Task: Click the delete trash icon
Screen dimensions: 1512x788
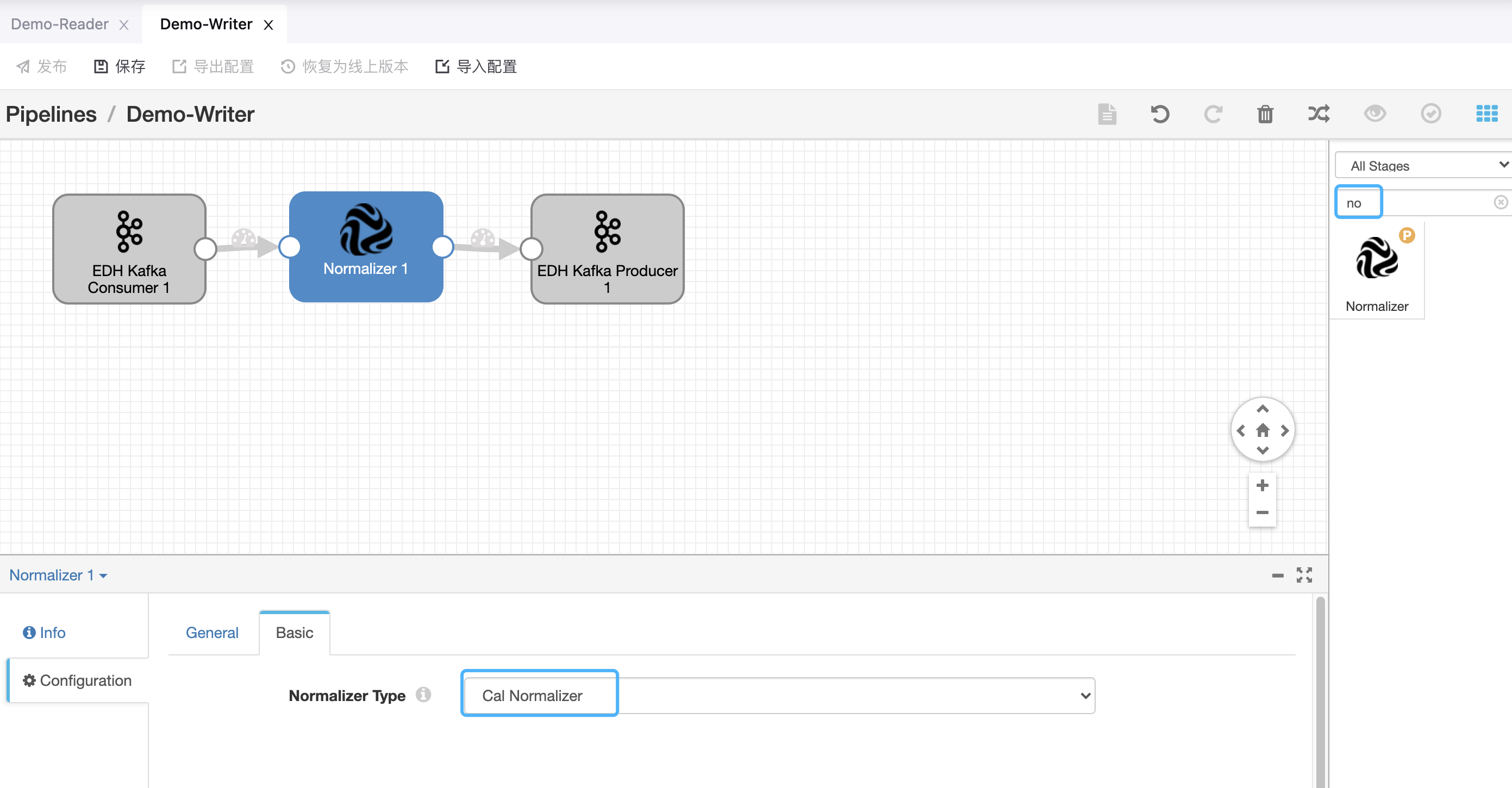Action: tap(1265, 114)
